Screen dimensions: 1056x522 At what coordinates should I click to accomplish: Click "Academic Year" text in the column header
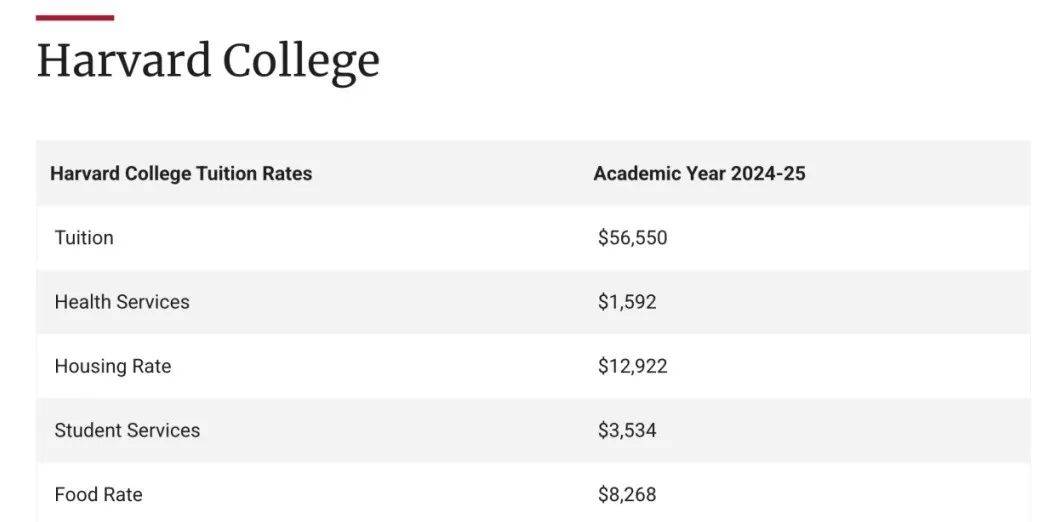click(x=659, y=174)
